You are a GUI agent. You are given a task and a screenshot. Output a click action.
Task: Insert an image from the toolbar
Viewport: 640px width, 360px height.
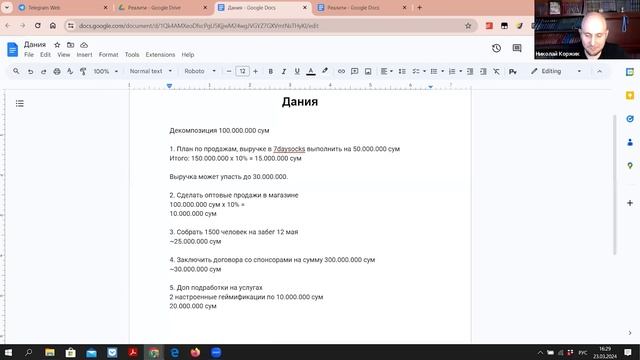[368, 71]
